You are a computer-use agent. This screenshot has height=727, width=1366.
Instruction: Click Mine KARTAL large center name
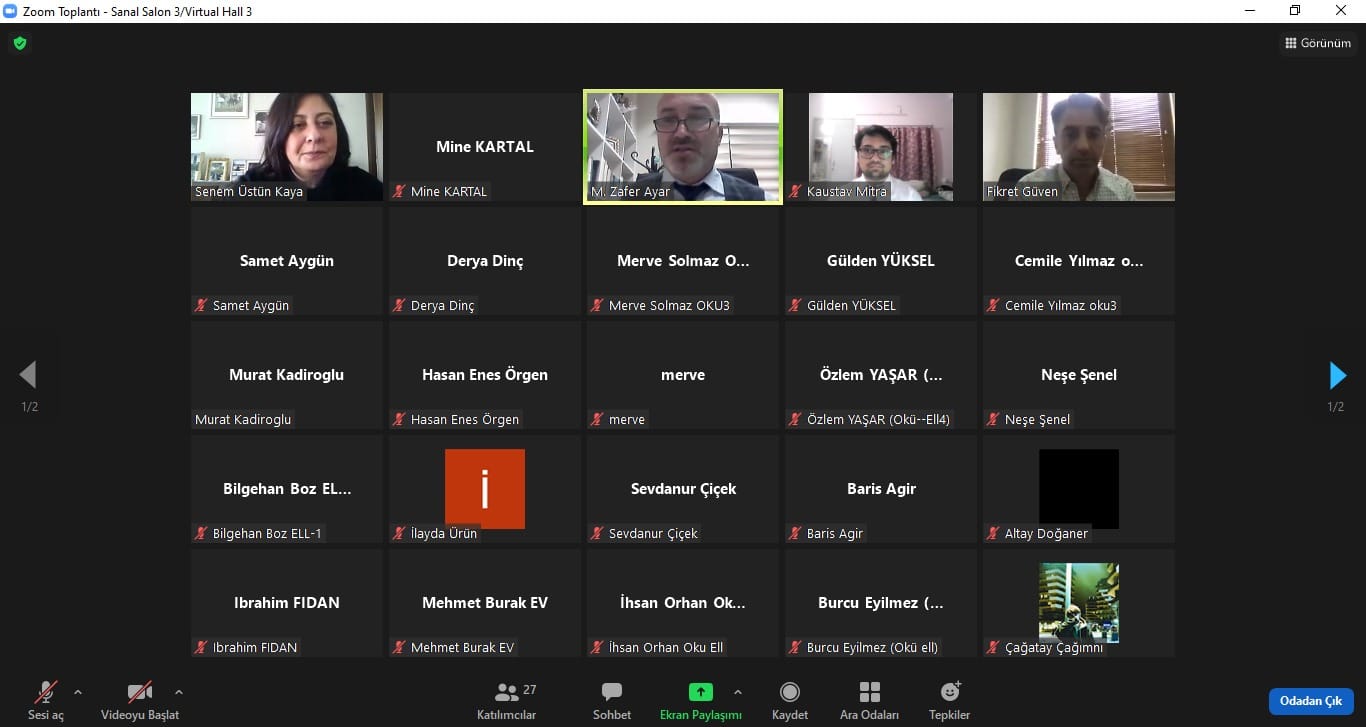pyautogui.click(x=485, y=147)
